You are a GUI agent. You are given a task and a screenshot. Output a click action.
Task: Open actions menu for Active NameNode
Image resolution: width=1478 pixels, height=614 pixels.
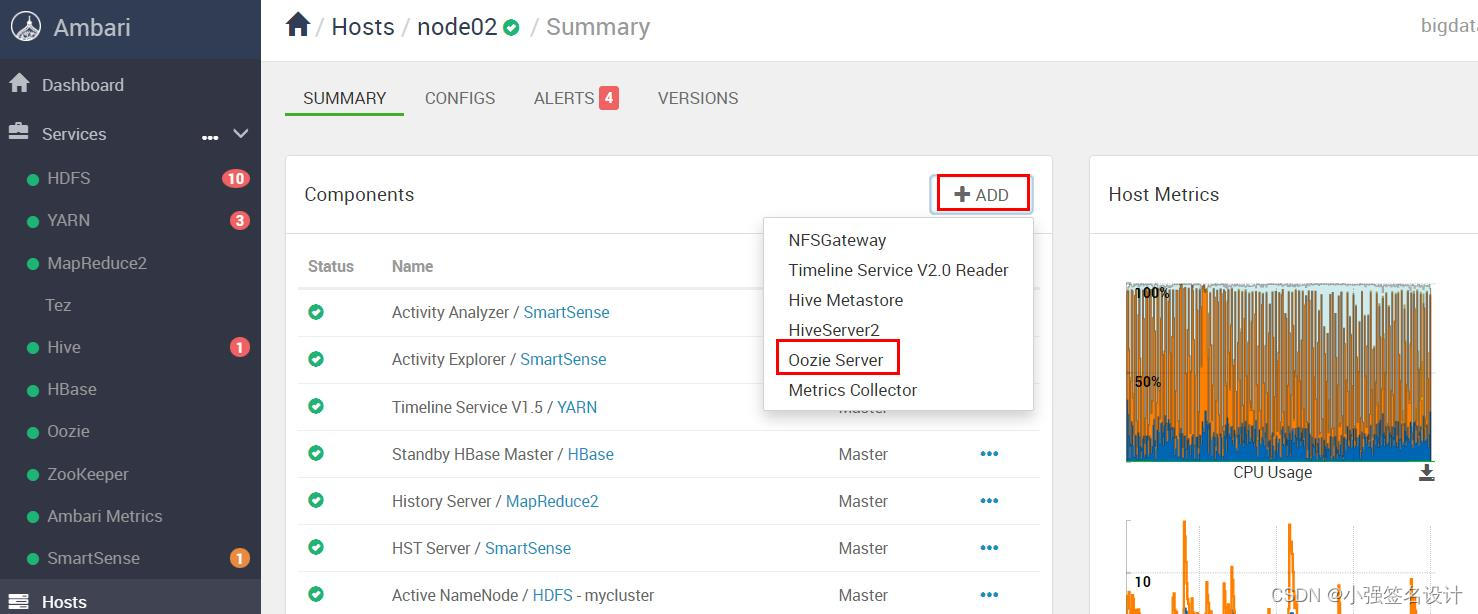(989, 595)
